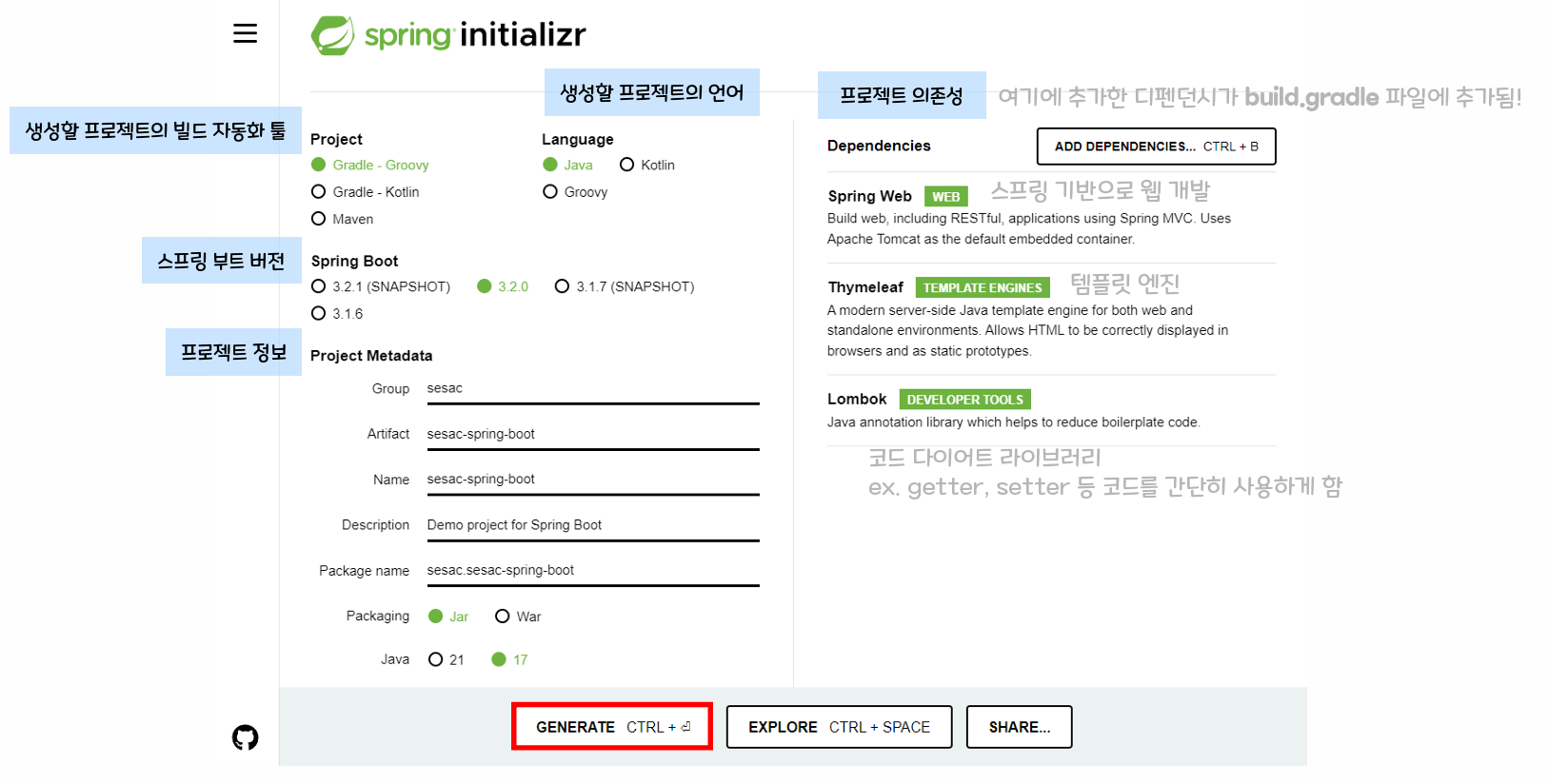
Task: Click the Project heading
Action: (x=336, y=139)
